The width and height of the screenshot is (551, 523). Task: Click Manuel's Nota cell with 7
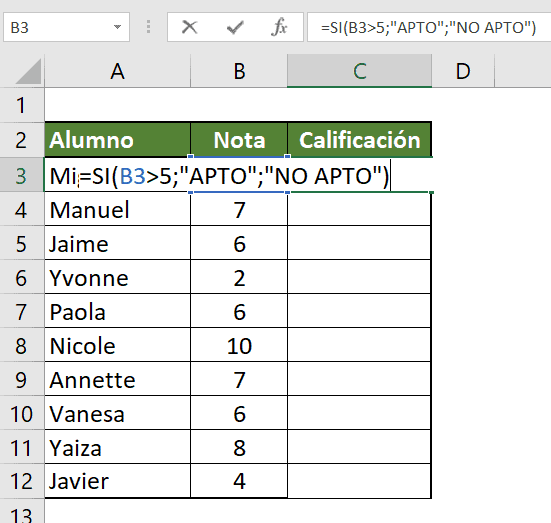point(239,210)
